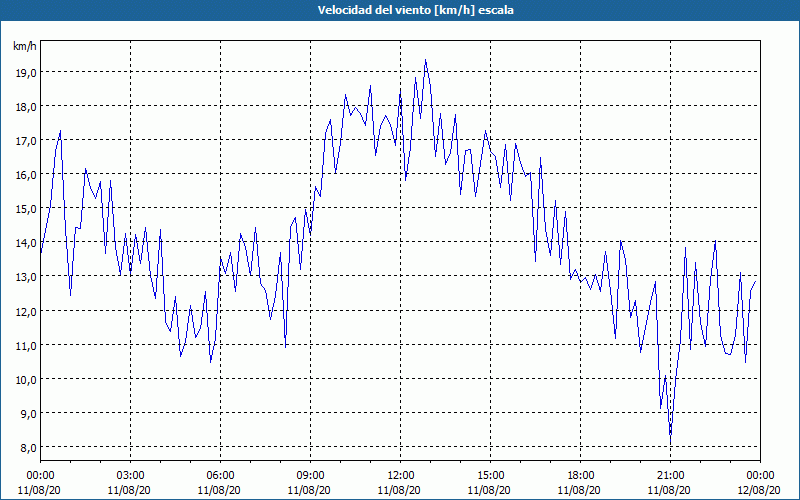Click the "11/08/20" date under "12:00"
The height and width of the screenshot is (500, 800).
[399, 490]
